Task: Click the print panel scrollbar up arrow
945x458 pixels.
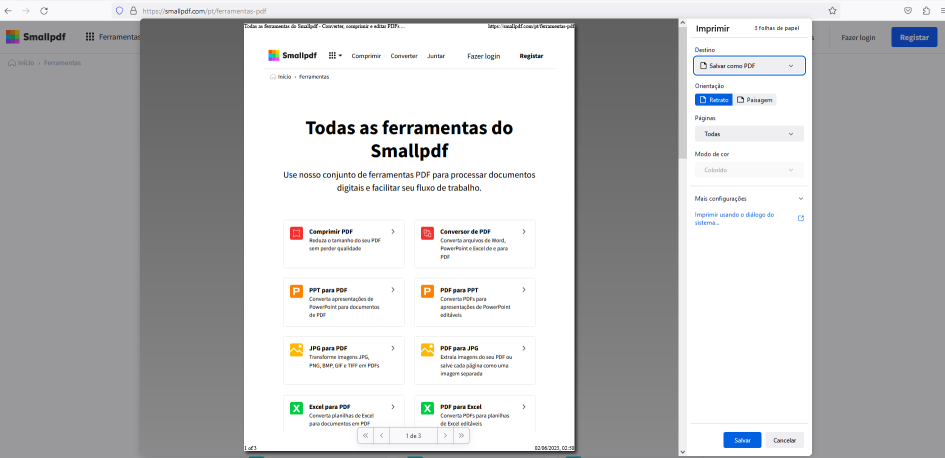Action: click(683, 23)
